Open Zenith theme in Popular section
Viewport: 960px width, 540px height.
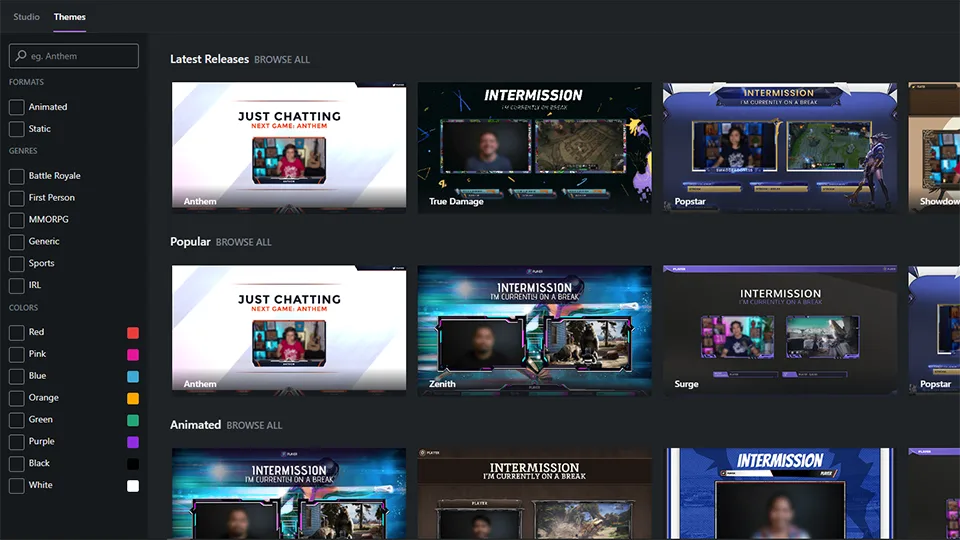click(x=534, y=331)
